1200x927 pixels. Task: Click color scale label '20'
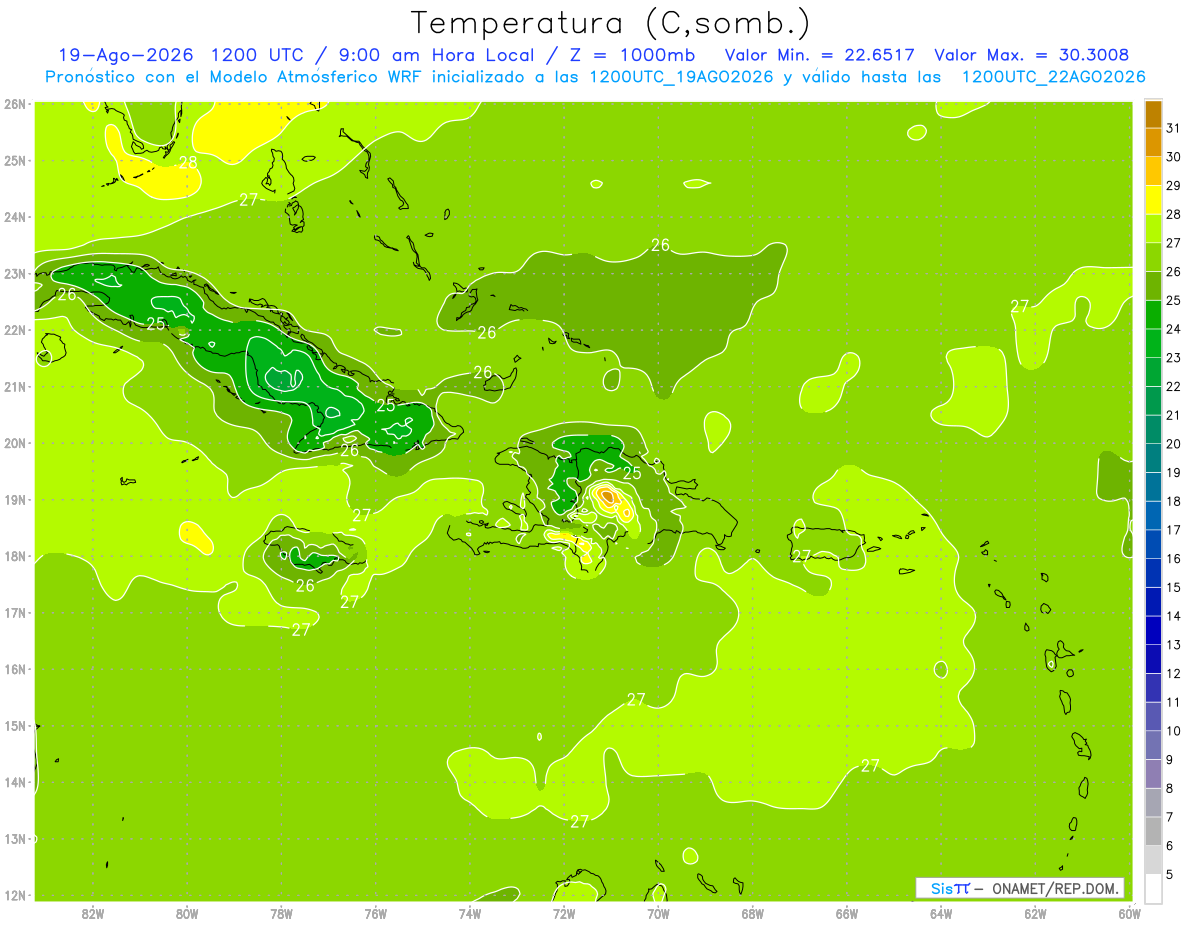click(1174, 444)
